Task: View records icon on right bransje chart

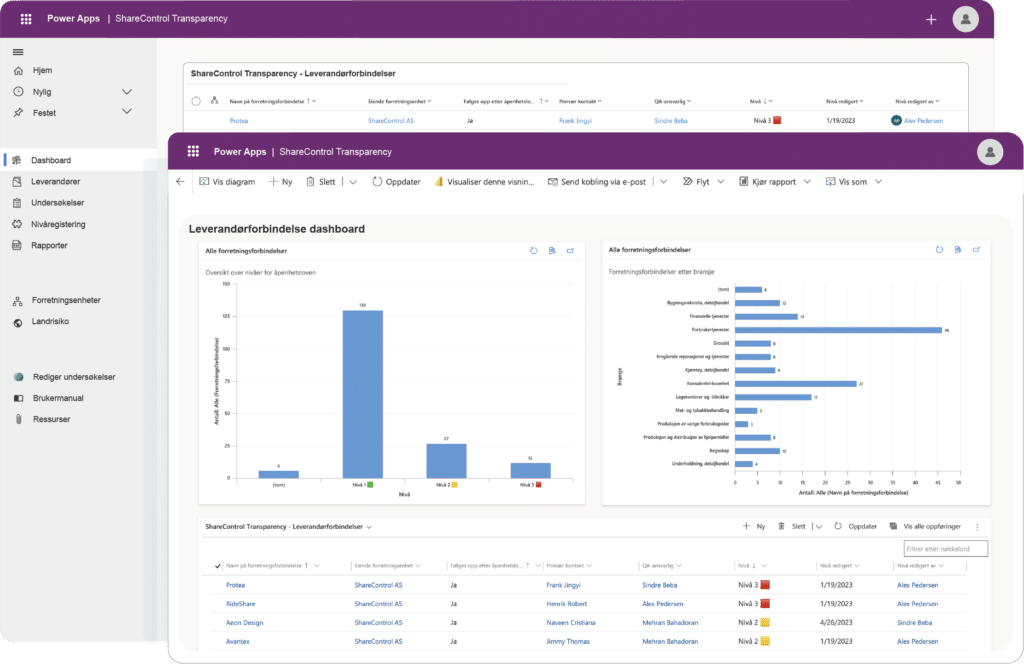Action: pyautogui.click(x=958, y=249)
